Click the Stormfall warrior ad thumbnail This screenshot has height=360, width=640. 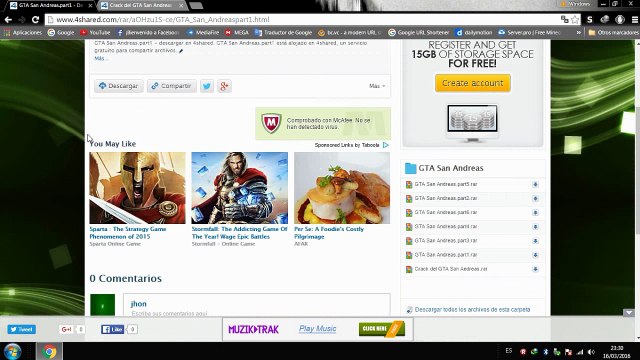240,188
